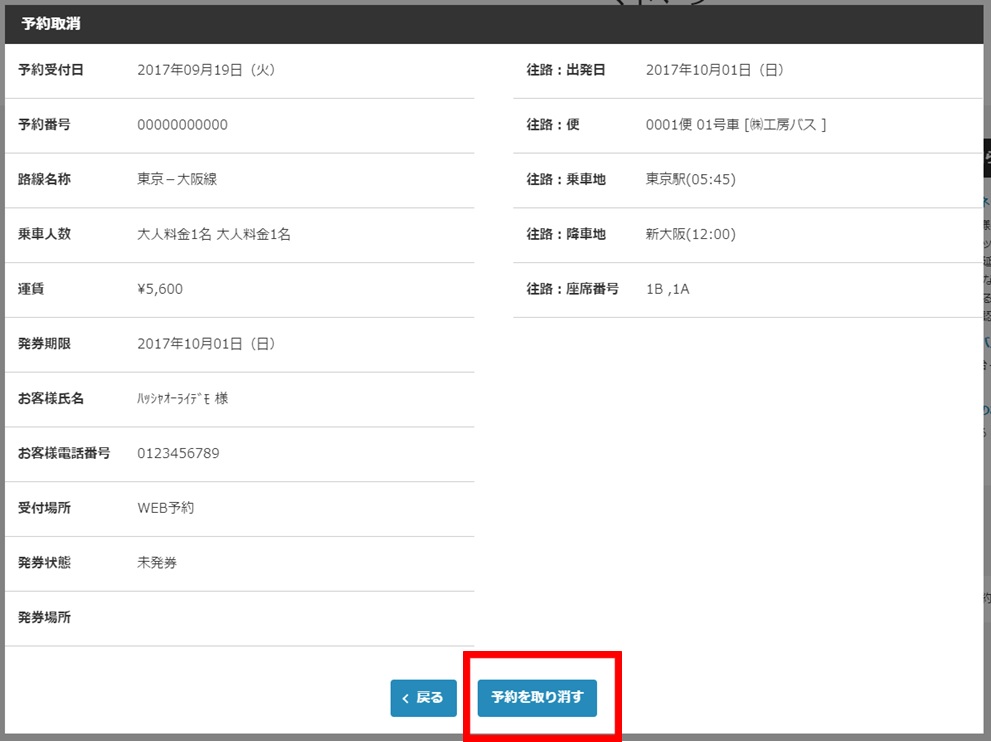Select the reservation number 00000000000

tap(182, 125)
